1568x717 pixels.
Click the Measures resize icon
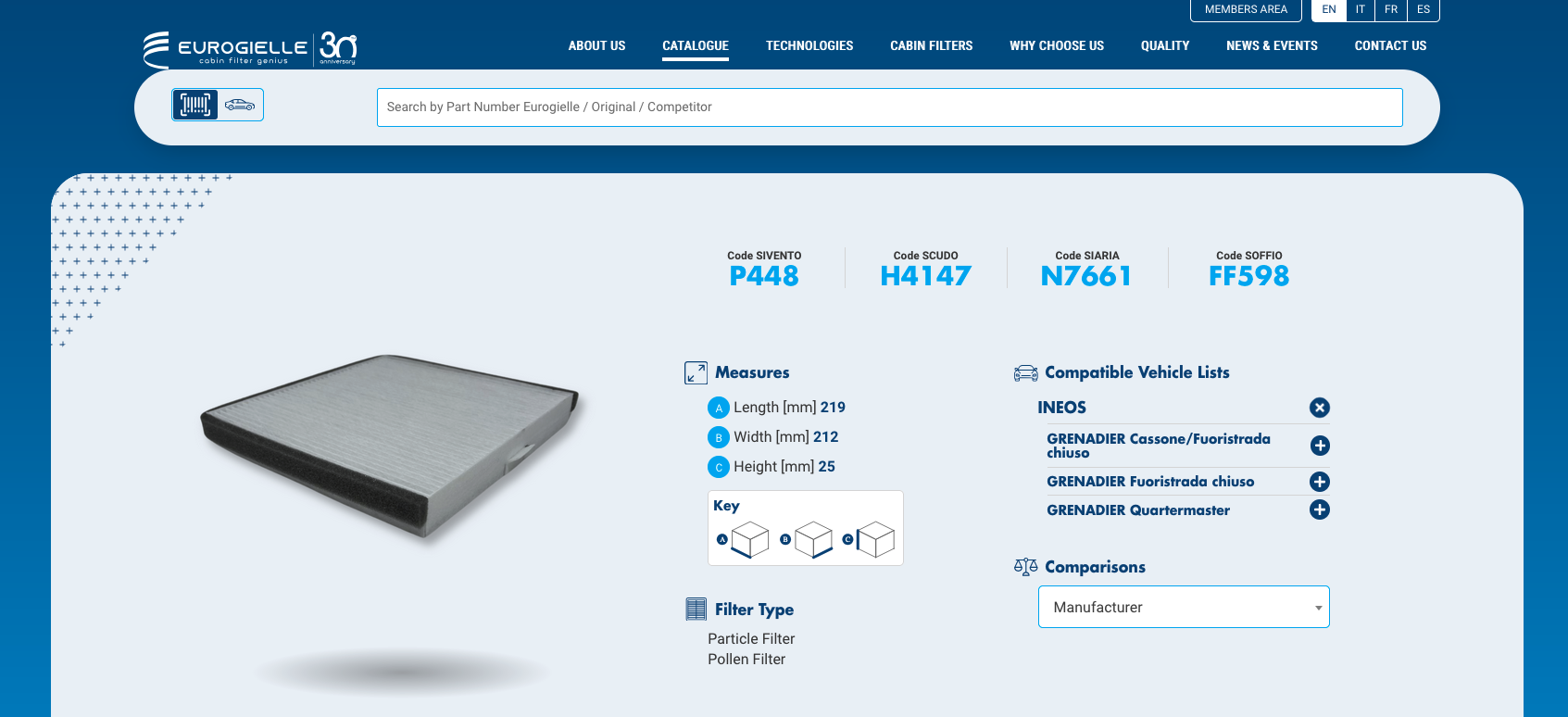point(696,372)
